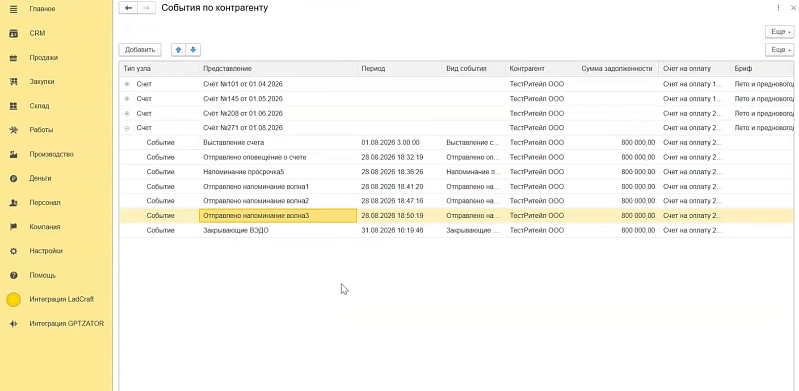The height and width of the screenshot is (391, 799).
Task: Sort by the Сумма задолженности column header
Action: click(x=617, y=68)
